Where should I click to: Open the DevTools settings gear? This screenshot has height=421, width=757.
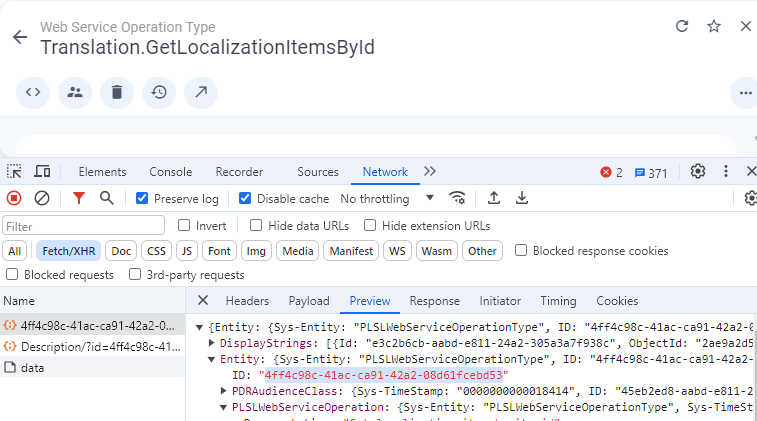698,171
